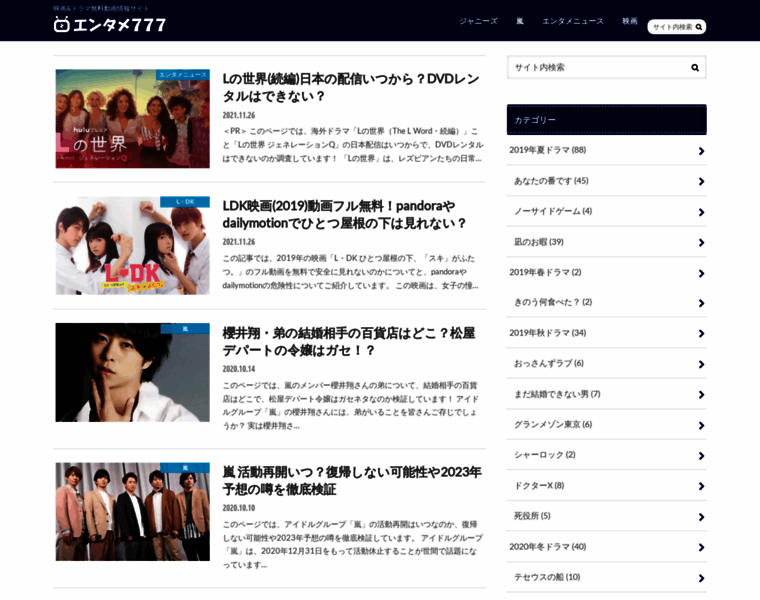Click エンタメニュース tag on first thumbnail

(x=183, y=75)
